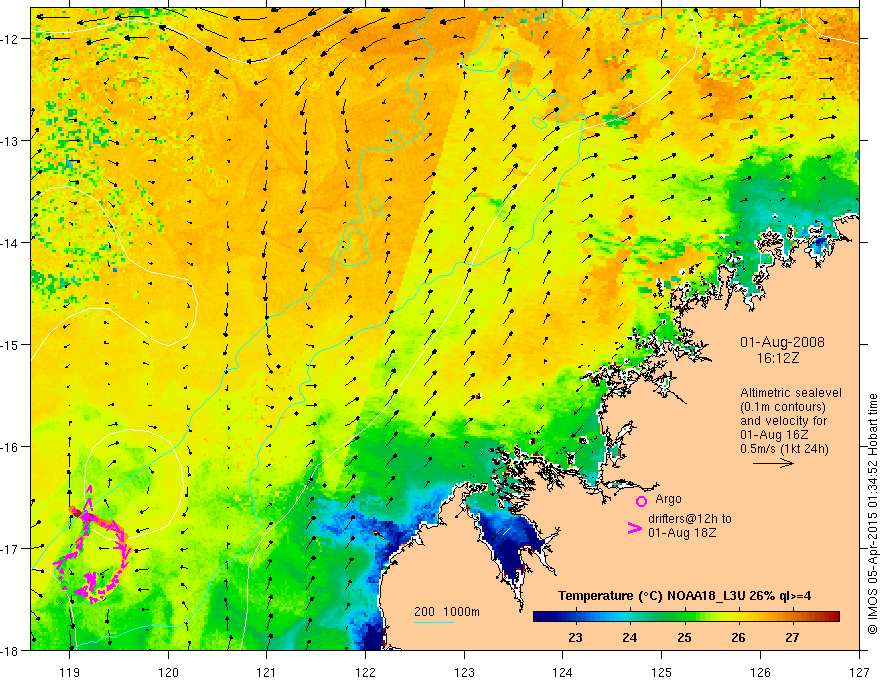Image resolution: width=880 pixels, height=680 pixels.
Task: Click the 'drifters@12h to' label
Action: 690,519
